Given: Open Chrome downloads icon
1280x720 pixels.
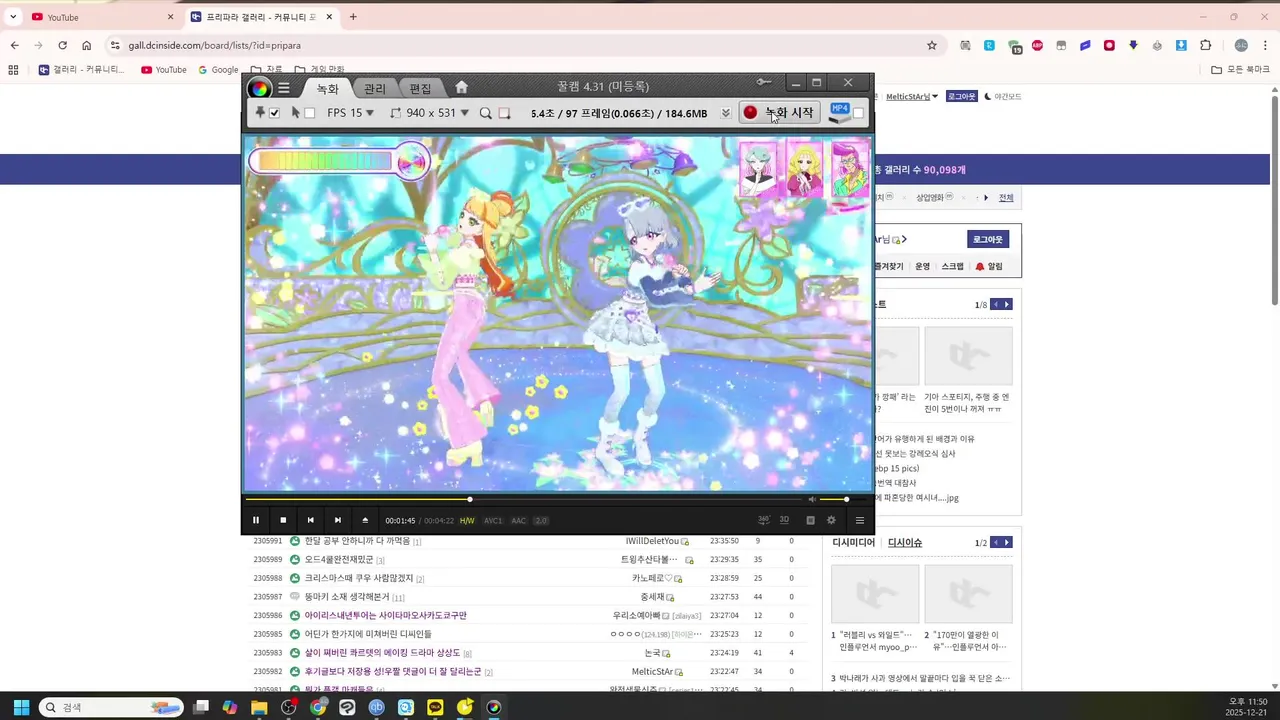Looking at the screenshot, I should click(1181, 45).
